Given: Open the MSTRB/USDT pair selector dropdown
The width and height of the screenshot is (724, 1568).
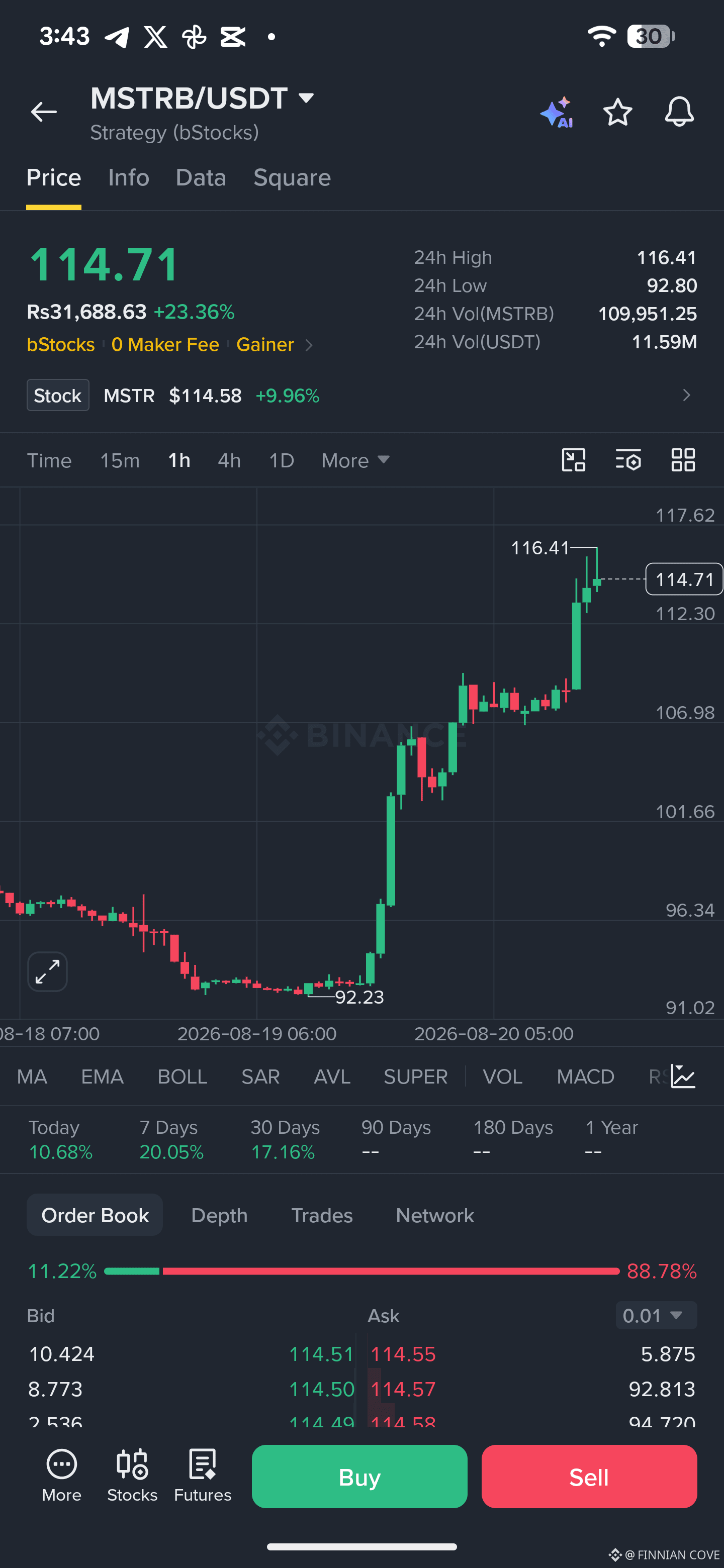Looking at the screenshot, I should click(x=202, y=98).
